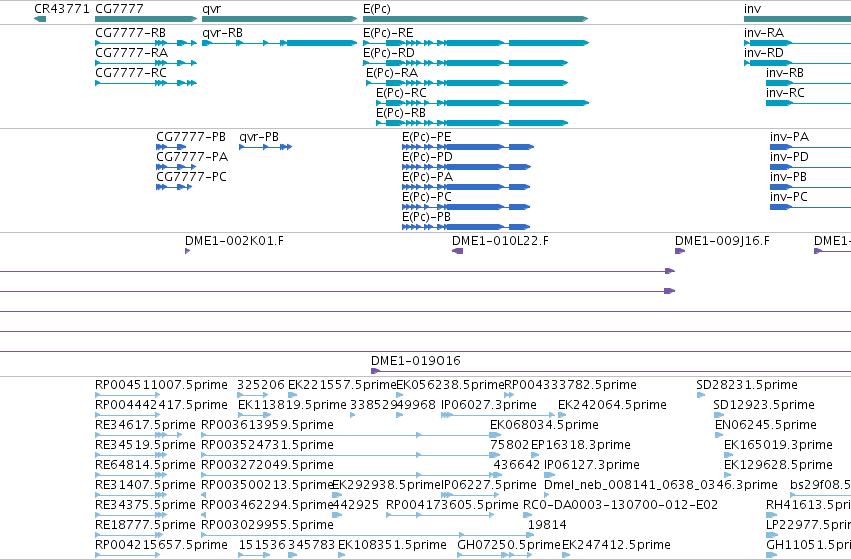Click protein CG7777-PA label

[192, 157]
